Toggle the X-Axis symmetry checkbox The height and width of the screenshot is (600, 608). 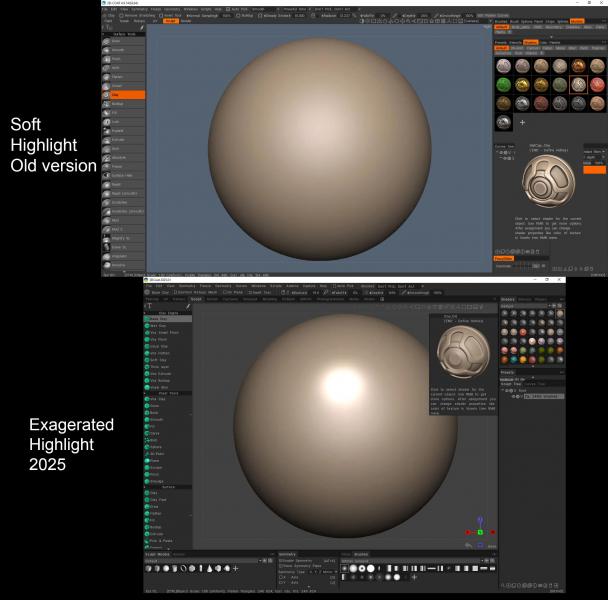pyautogui.click(x=281, y=577)
